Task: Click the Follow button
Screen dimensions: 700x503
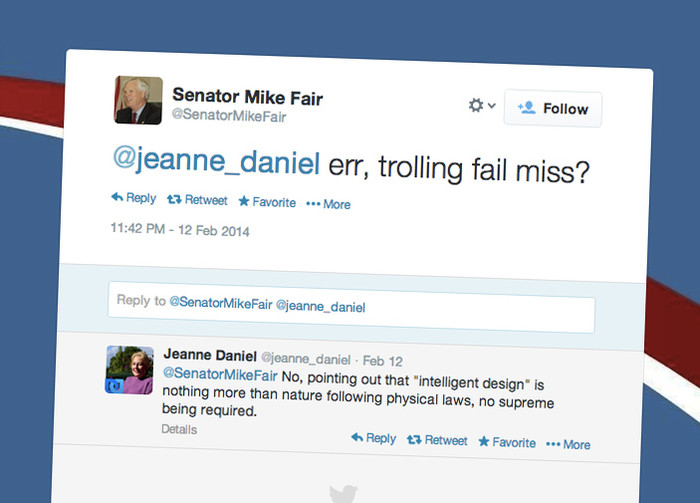Action: tap(553, 109)
